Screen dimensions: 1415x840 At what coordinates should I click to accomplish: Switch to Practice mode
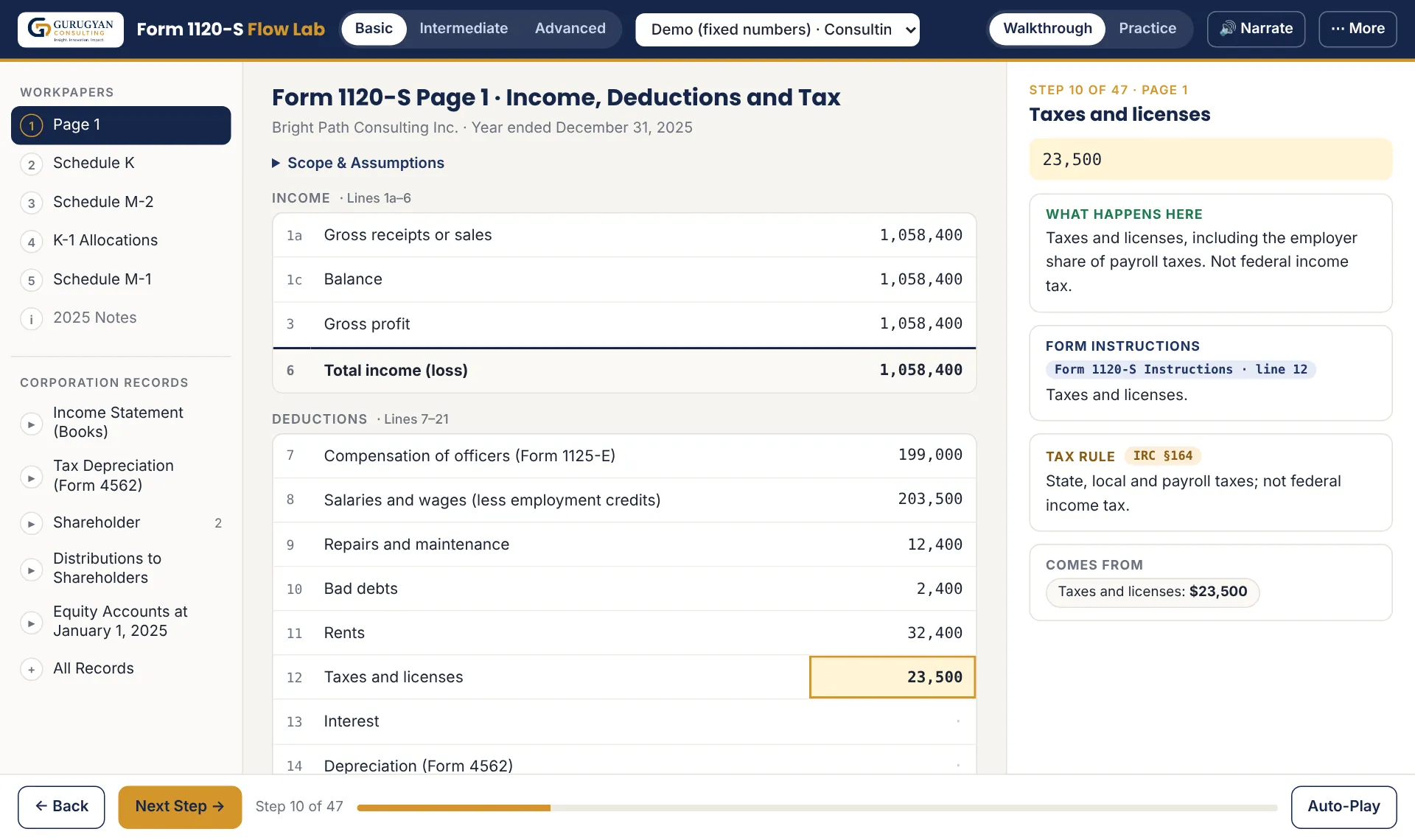(1147, 29)
